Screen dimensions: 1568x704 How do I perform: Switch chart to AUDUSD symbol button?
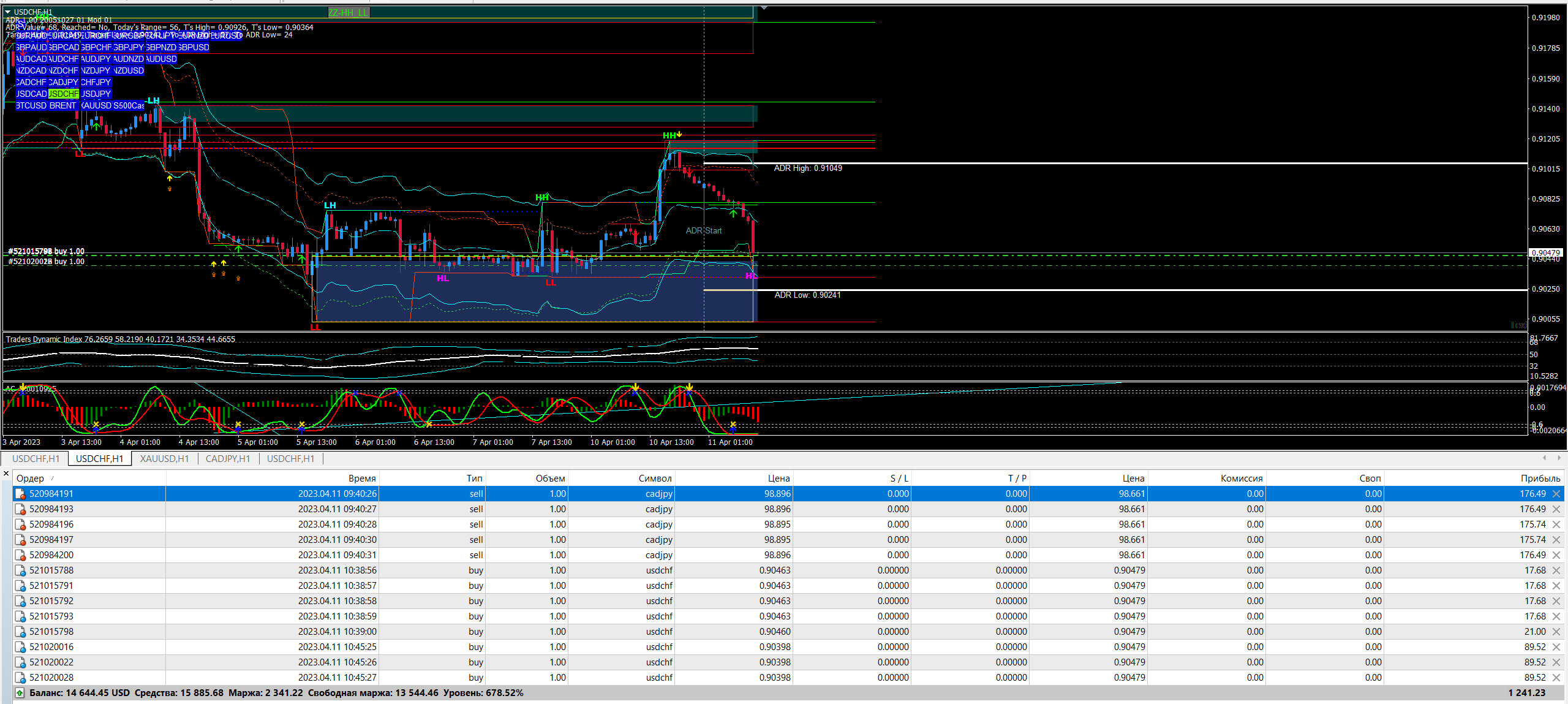[162, 59]
